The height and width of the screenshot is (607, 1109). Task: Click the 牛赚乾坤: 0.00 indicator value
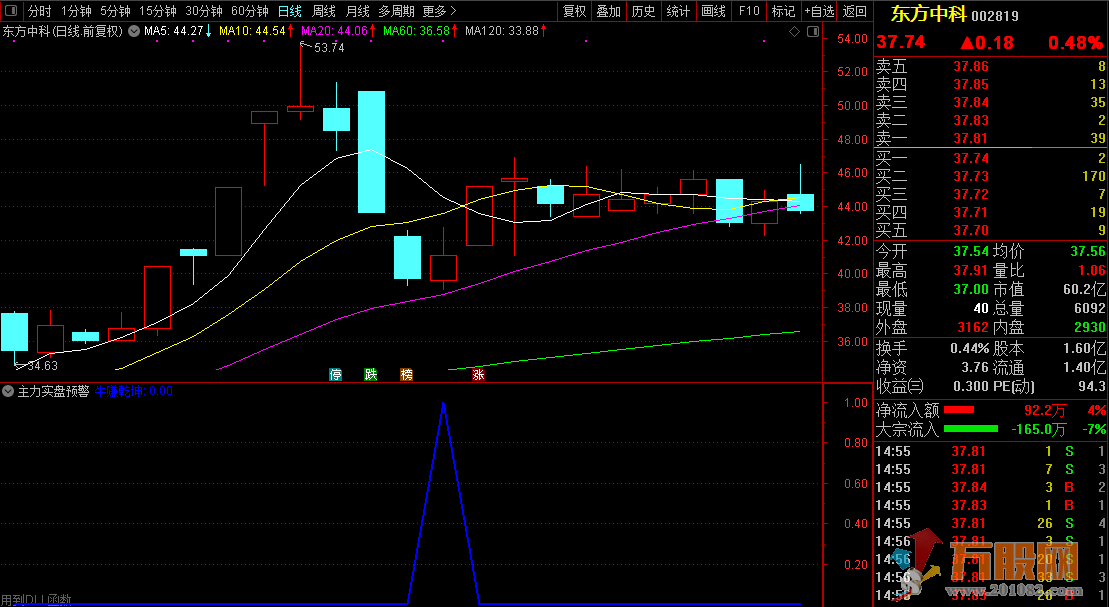coord(134,391)
